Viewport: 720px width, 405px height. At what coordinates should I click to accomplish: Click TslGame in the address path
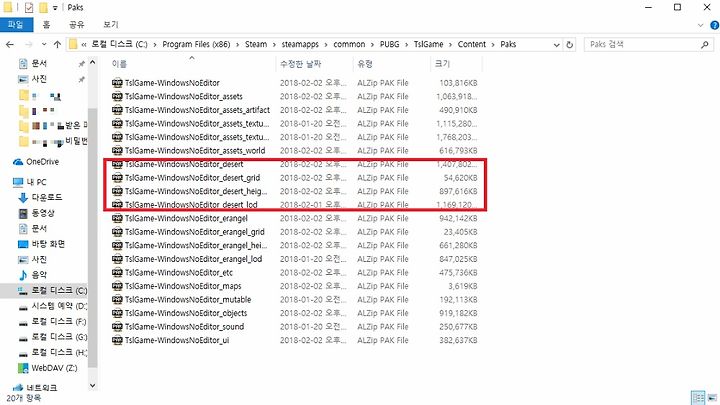point(428,45)
